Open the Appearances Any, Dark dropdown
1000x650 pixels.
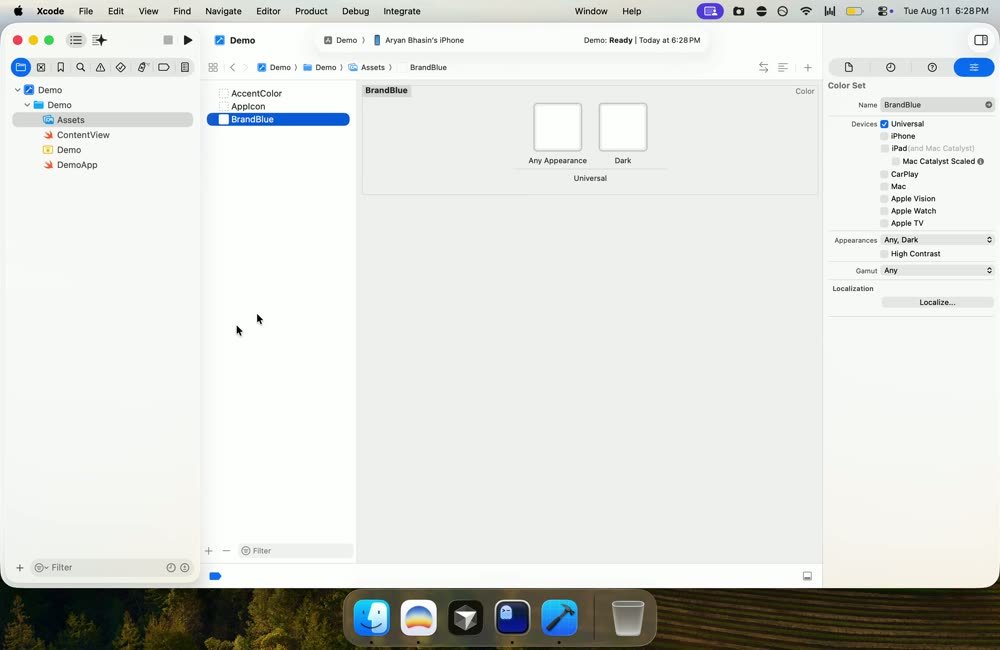938,240
